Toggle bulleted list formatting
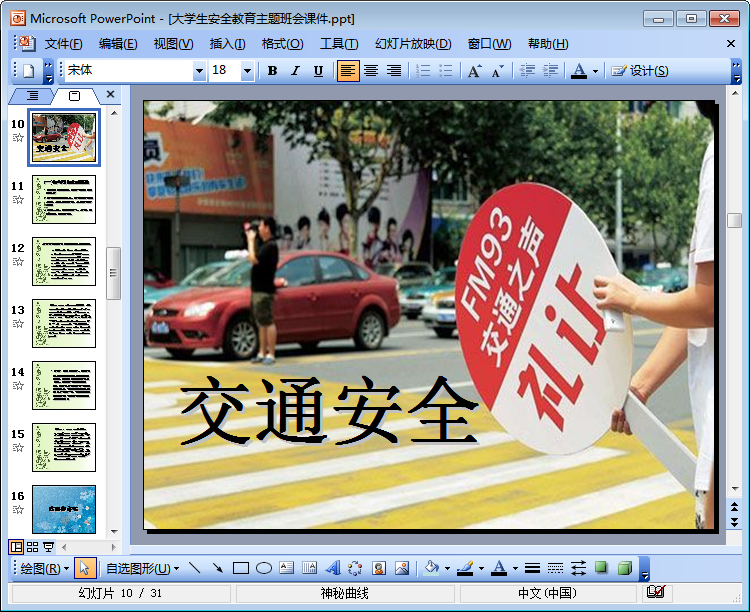Viewport: 750px width, 612px height. 445,71
